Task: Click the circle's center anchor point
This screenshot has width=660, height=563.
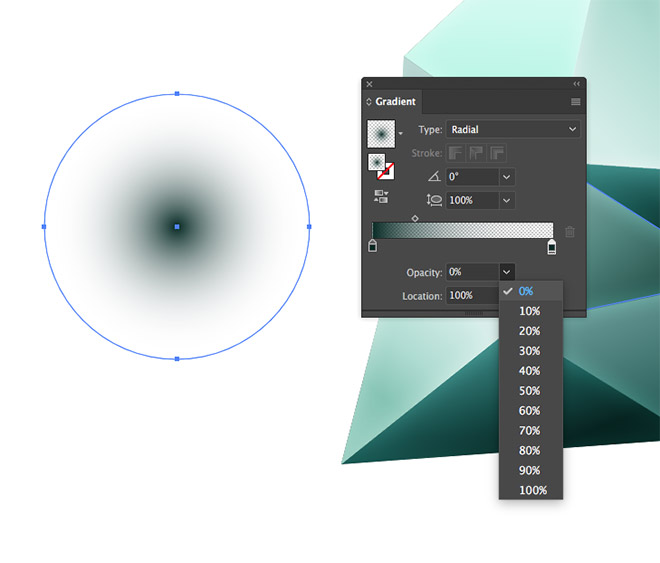Action: tap(177, 227)
